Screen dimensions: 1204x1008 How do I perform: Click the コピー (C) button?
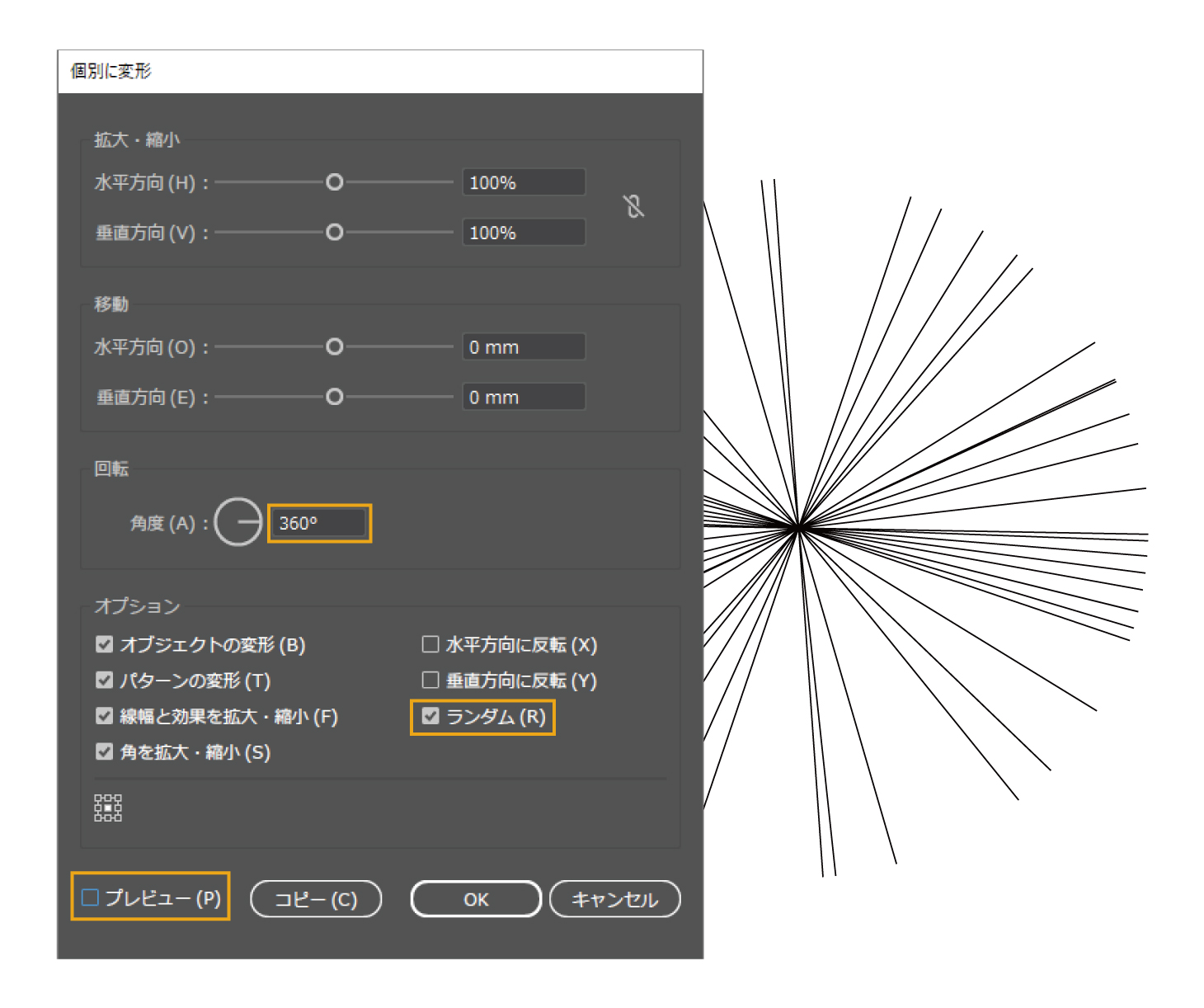click(x=316, y=899)
